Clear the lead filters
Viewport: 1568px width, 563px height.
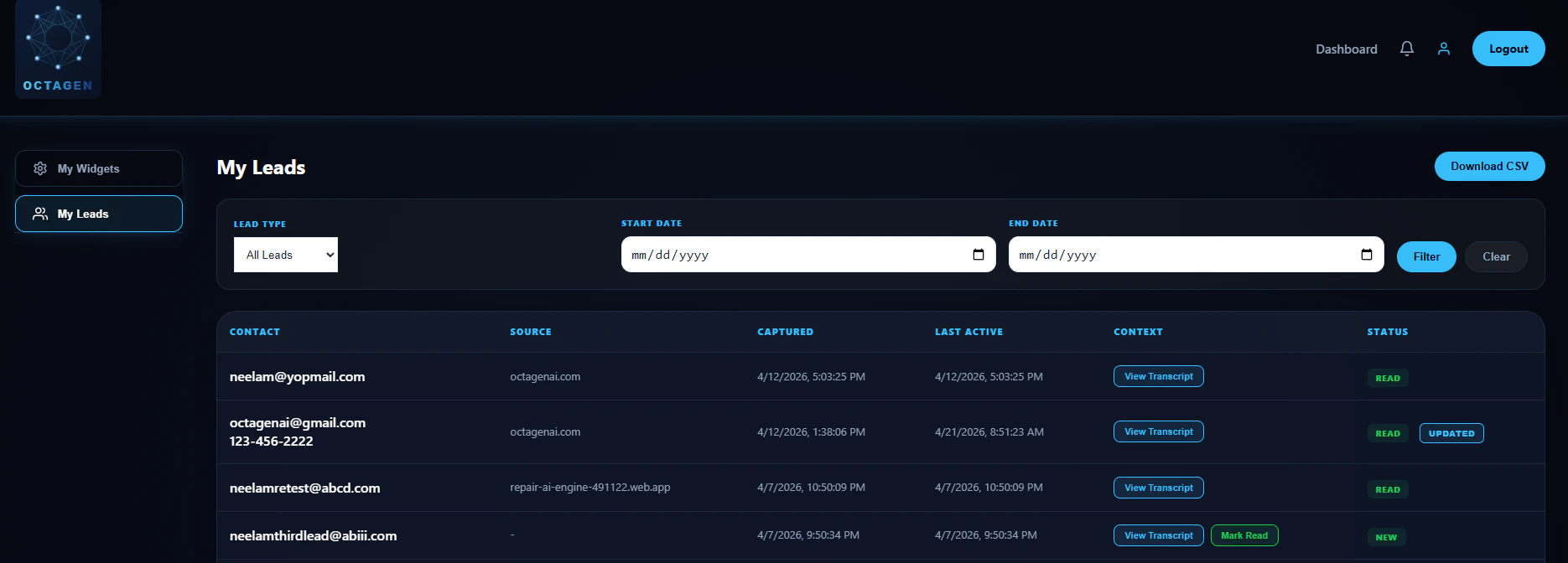(x=1496, y=256)
